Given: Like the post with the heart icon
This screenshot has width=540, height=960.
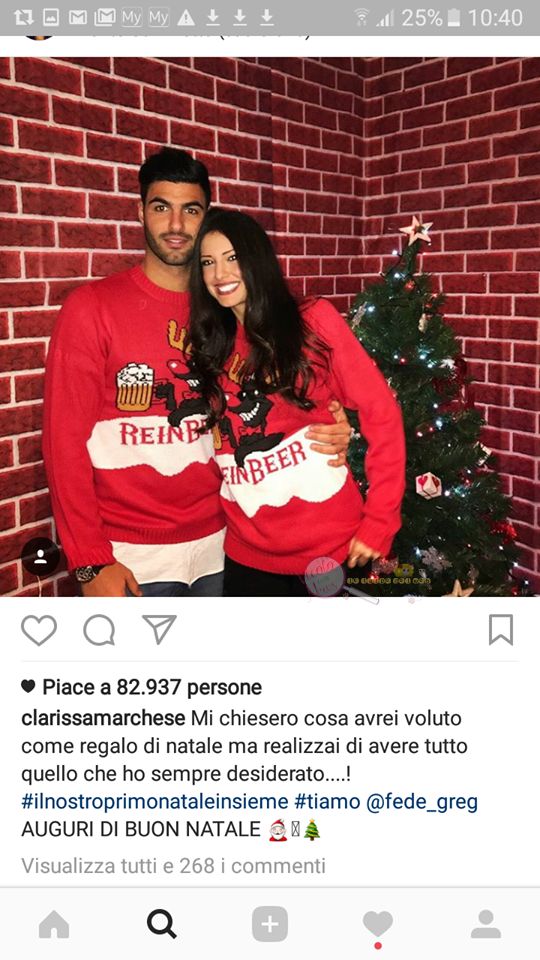Looking at the screenshot, I should tap(39, 630).
